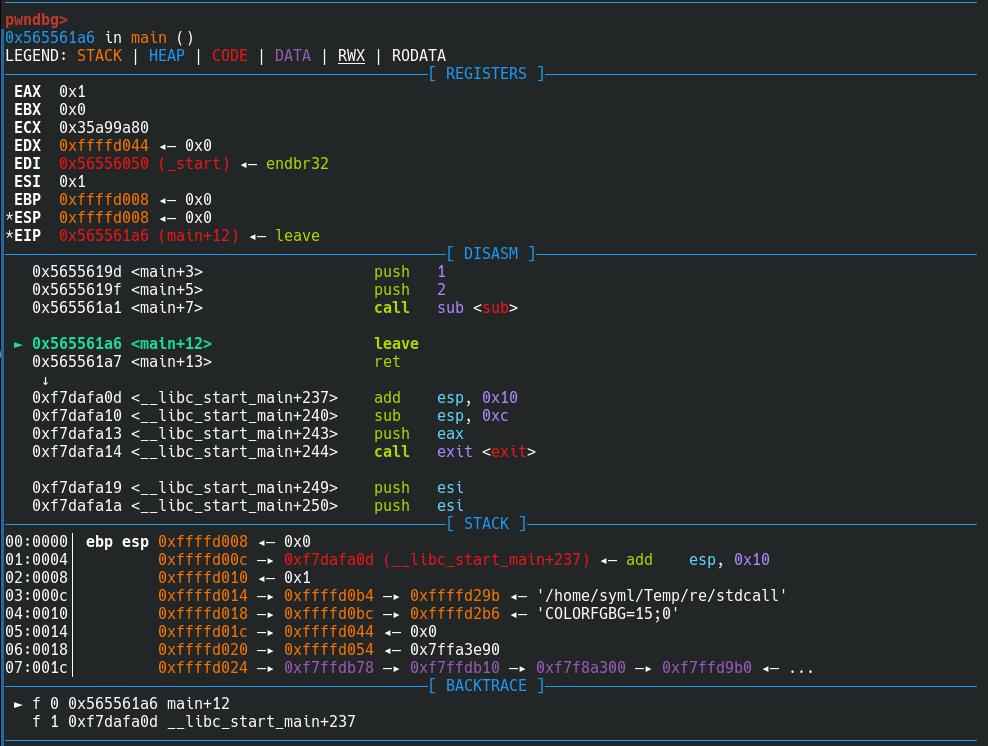Click the CODE label in the legend
The width and height of the screenshot is (988, 746).
(x=229, y=56)
